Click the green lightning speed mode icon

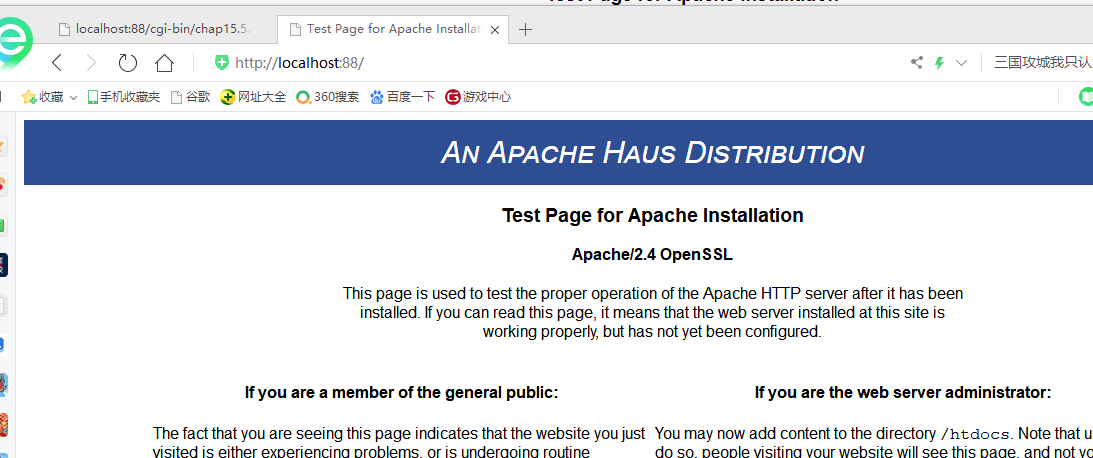[939, 63]
